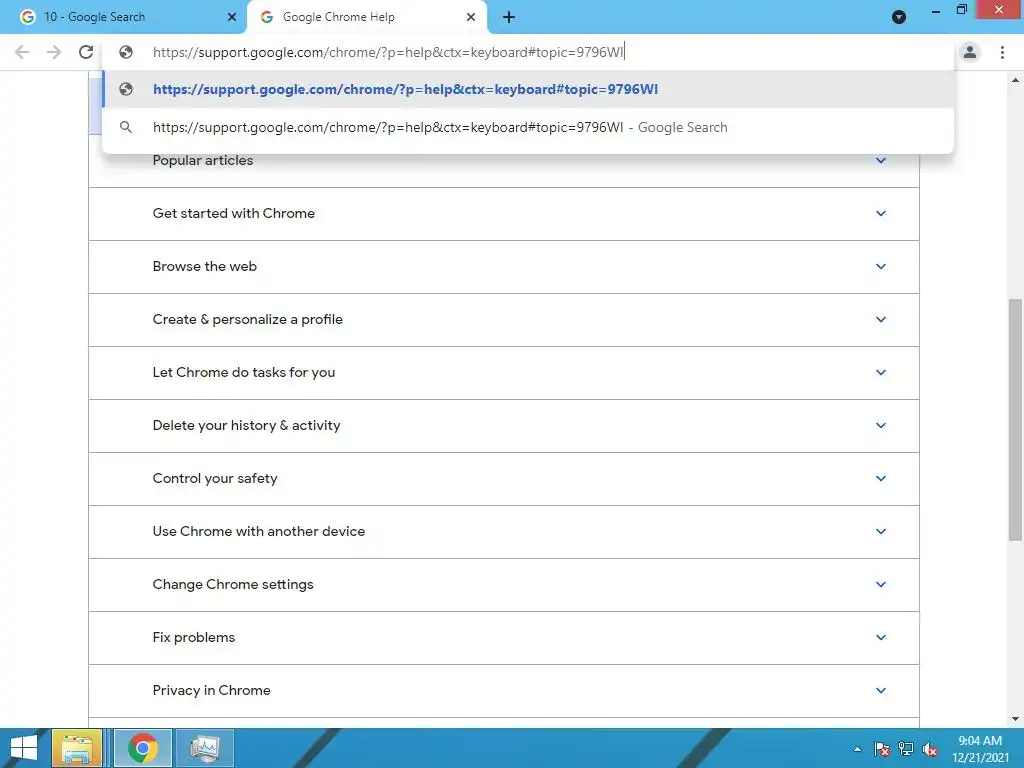The image size is (1024, 768).
Task: Click the Chrome icon in the taskbar
Action: 143,748
